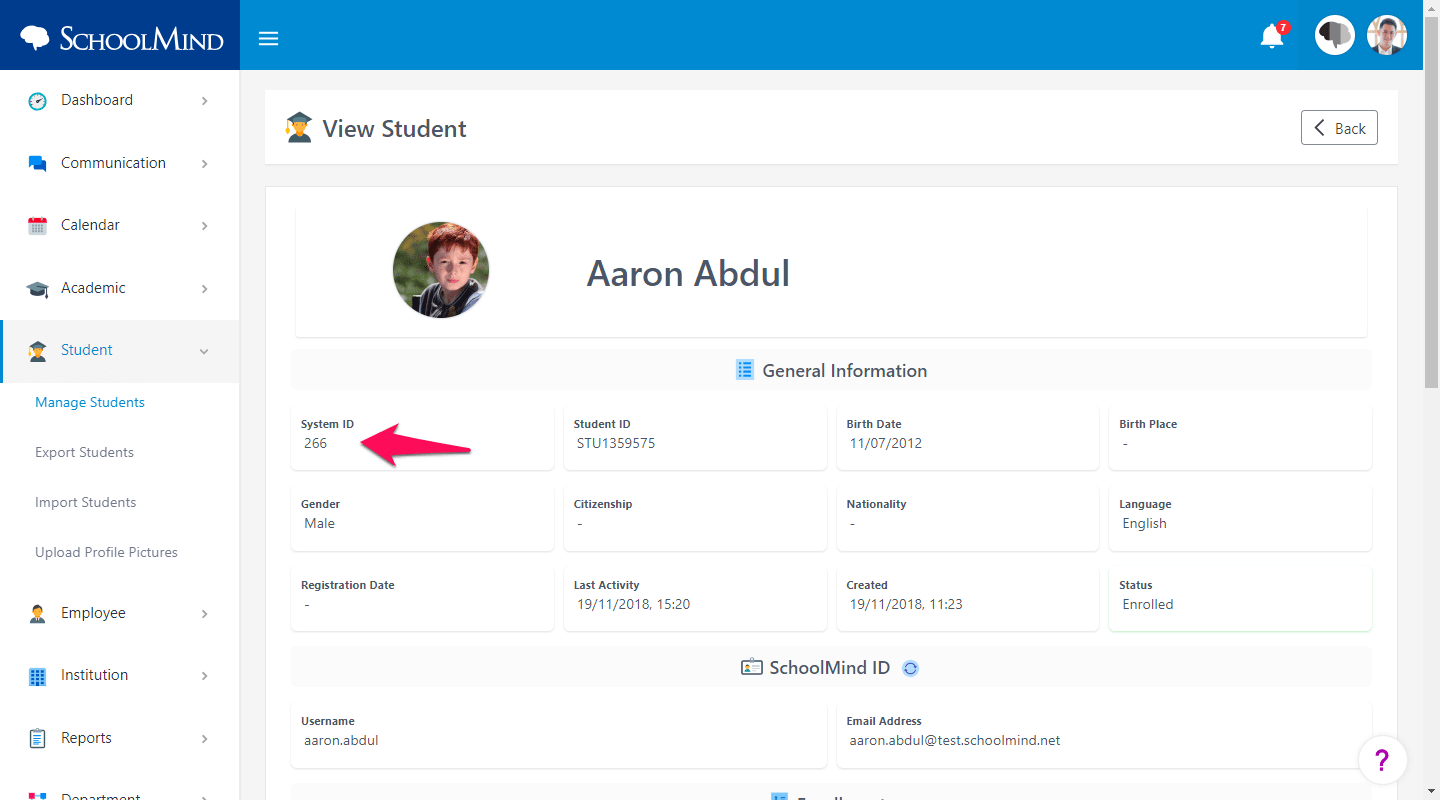The image size is (1440, 800).
Task: Select the Reports menu label
Action: 86,738
